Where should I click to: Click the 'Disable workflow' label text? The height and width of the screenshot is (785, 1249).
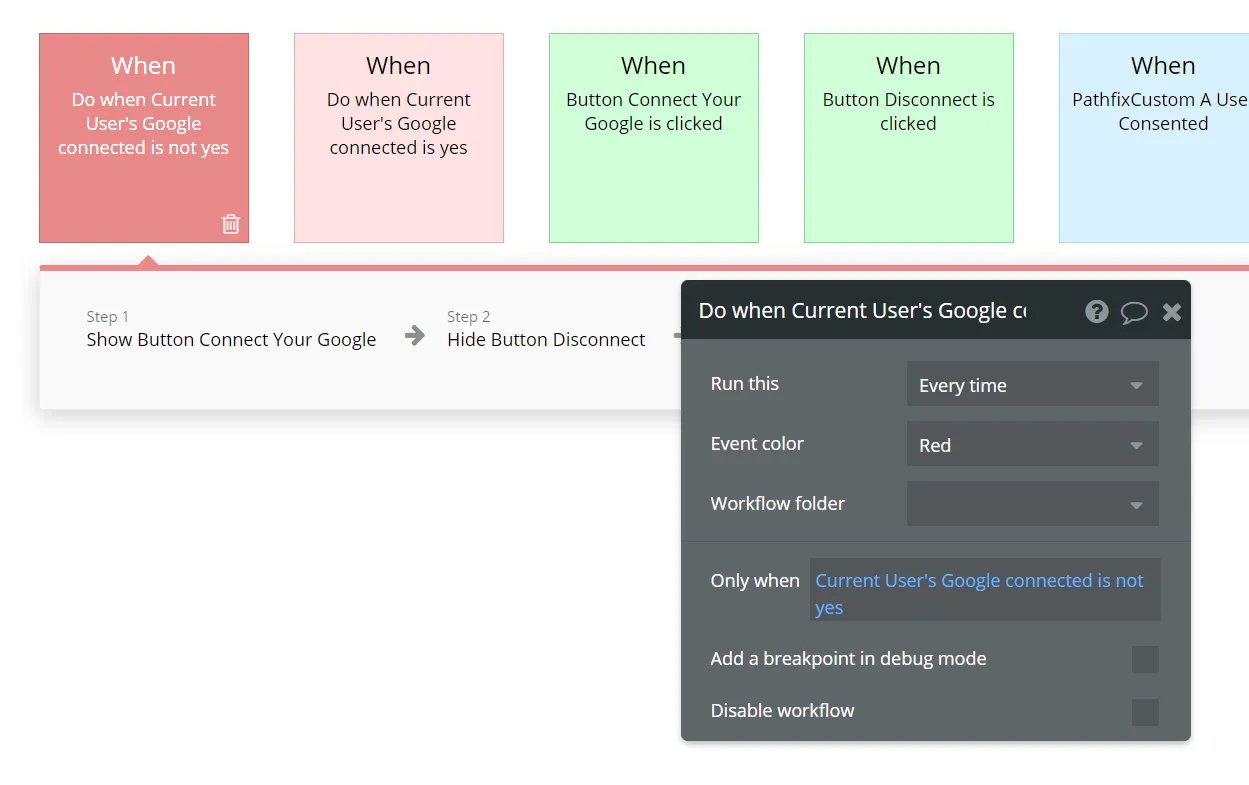tap(783, 711)
